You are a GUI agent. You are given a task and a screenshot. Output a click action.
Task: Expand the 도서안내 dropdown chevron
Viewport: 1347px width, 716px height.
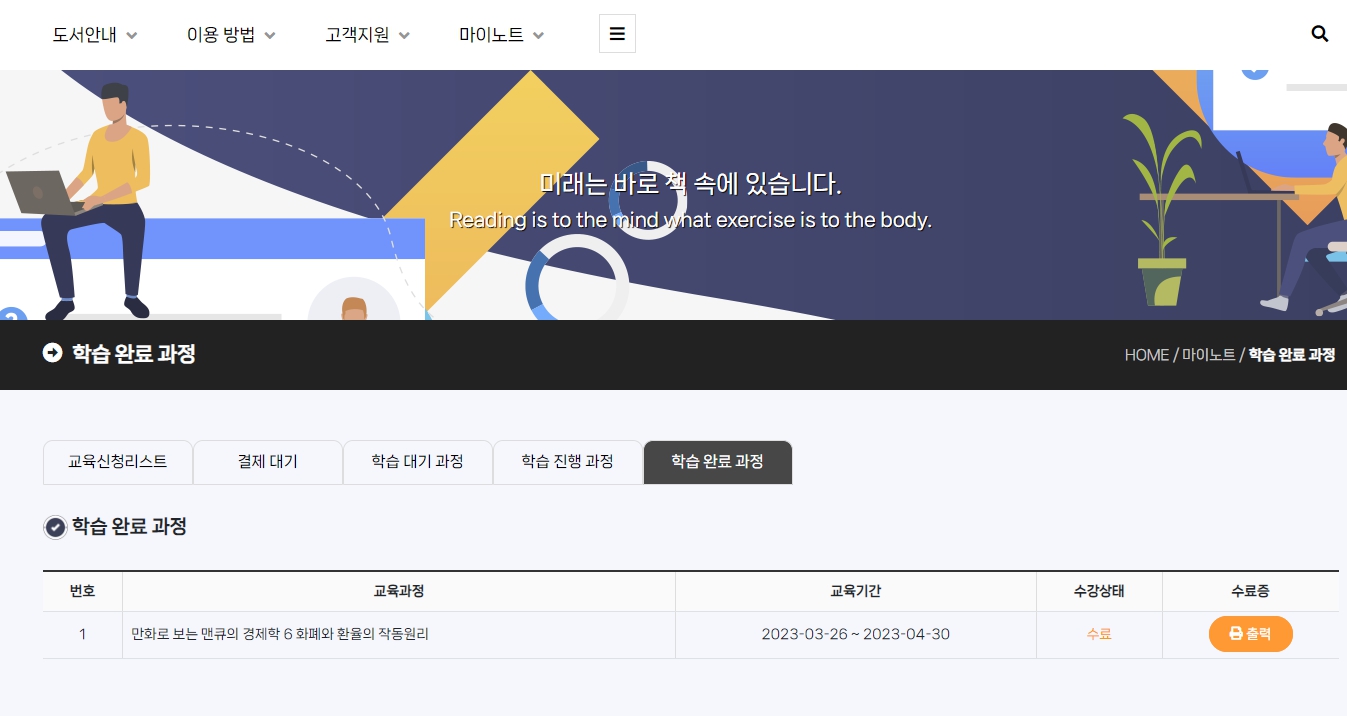pyautogui.click(x=132, y=36)
